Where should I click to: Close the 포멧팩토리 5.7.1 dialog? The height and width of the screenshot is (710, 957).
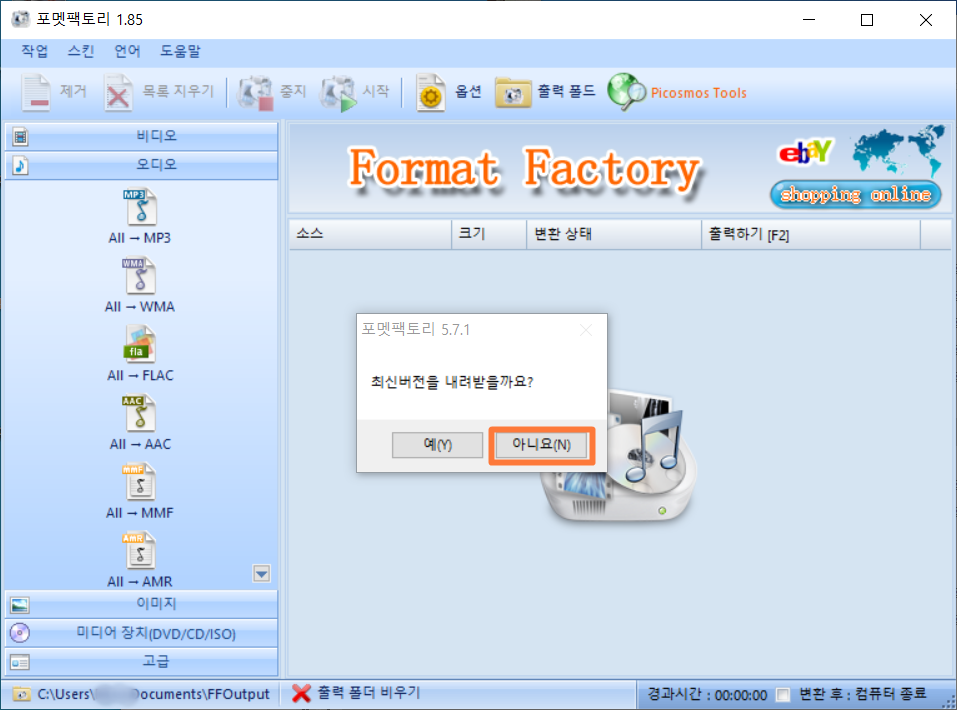pos(586,330)
